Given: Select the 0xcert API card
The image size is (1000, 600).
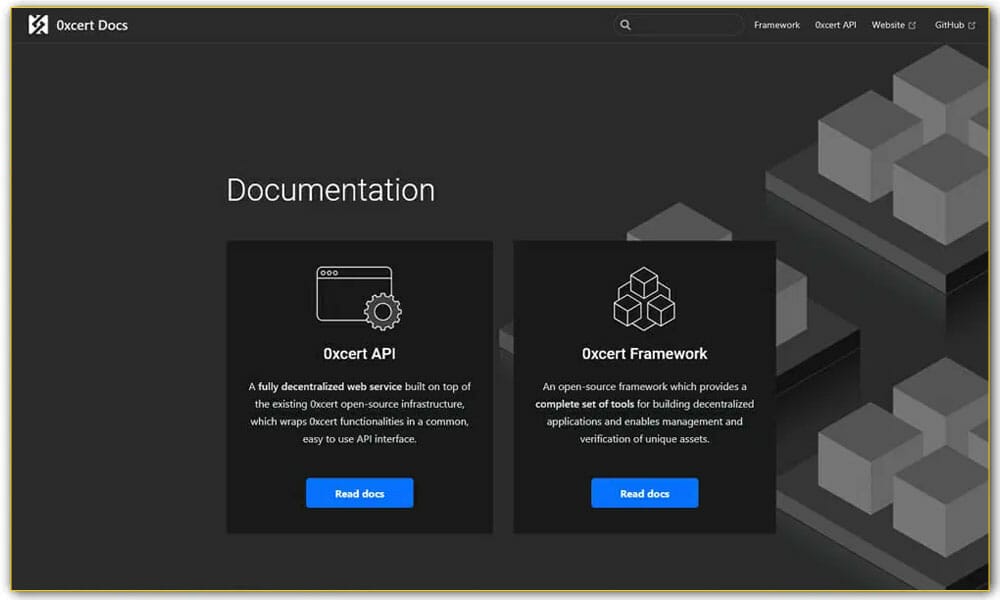Looking at the screenshot, I should [359, 385].
